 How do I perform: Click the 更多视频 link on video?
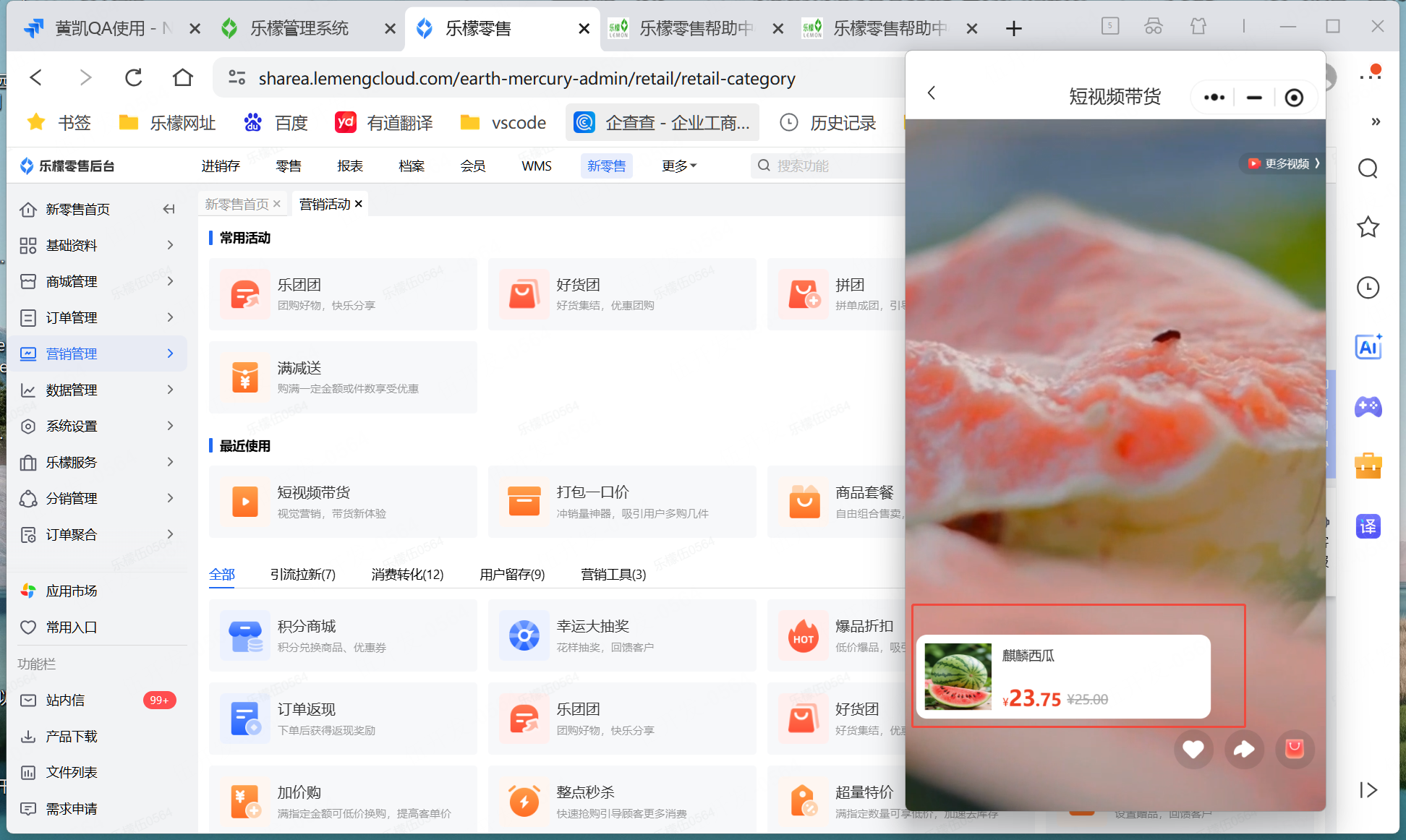pos(1285,163)
